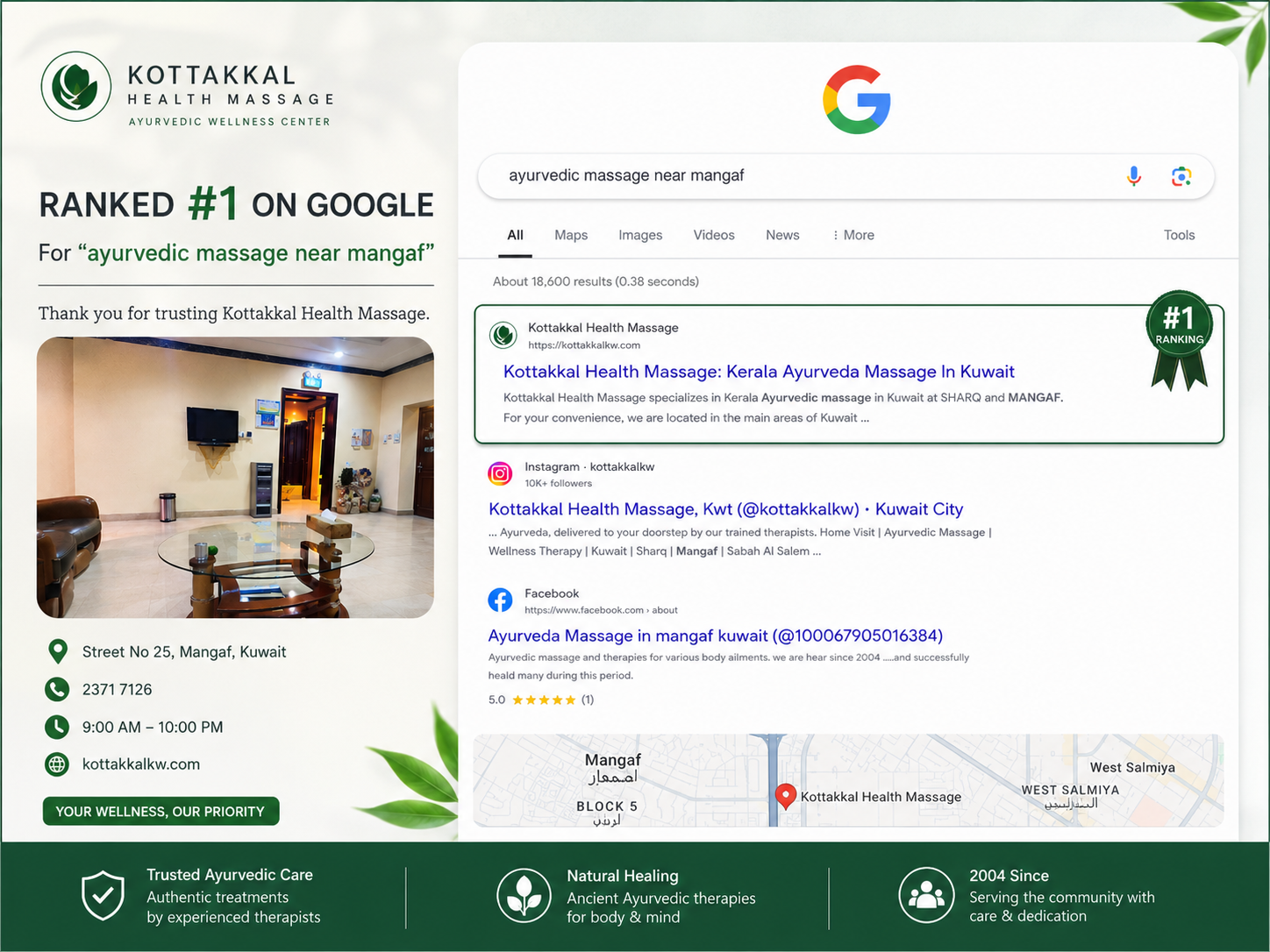
Task: Open the Instagram @kottakkalkw Kuwait City result
Action: [725, 509]
